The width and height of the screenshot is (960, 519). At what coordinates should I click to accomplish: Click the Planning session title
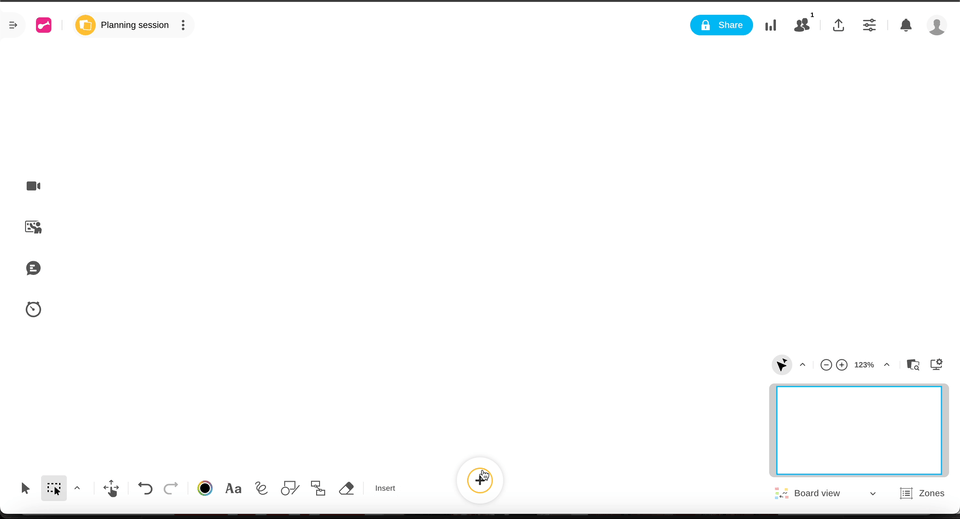135,25
